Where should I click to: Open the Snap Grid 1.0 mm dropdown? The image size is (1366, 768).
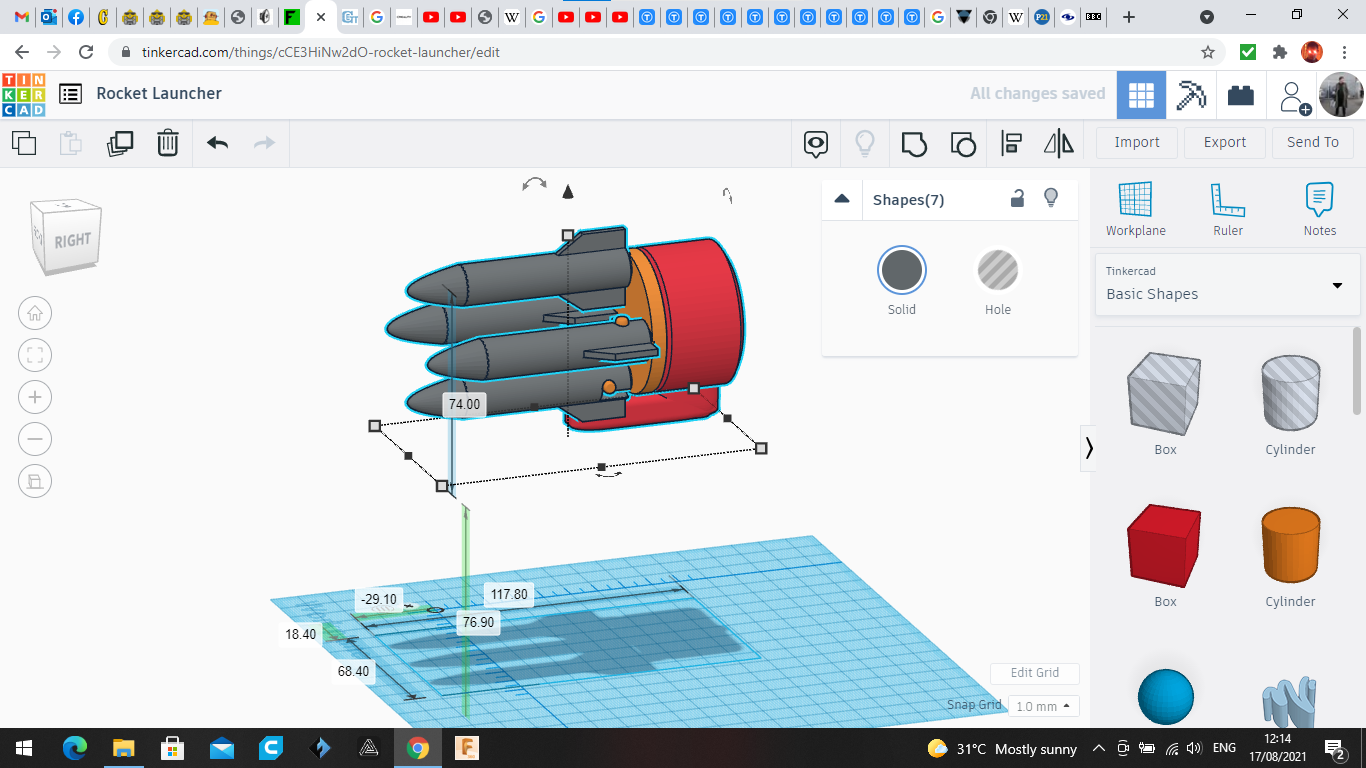click(1043, 706)
